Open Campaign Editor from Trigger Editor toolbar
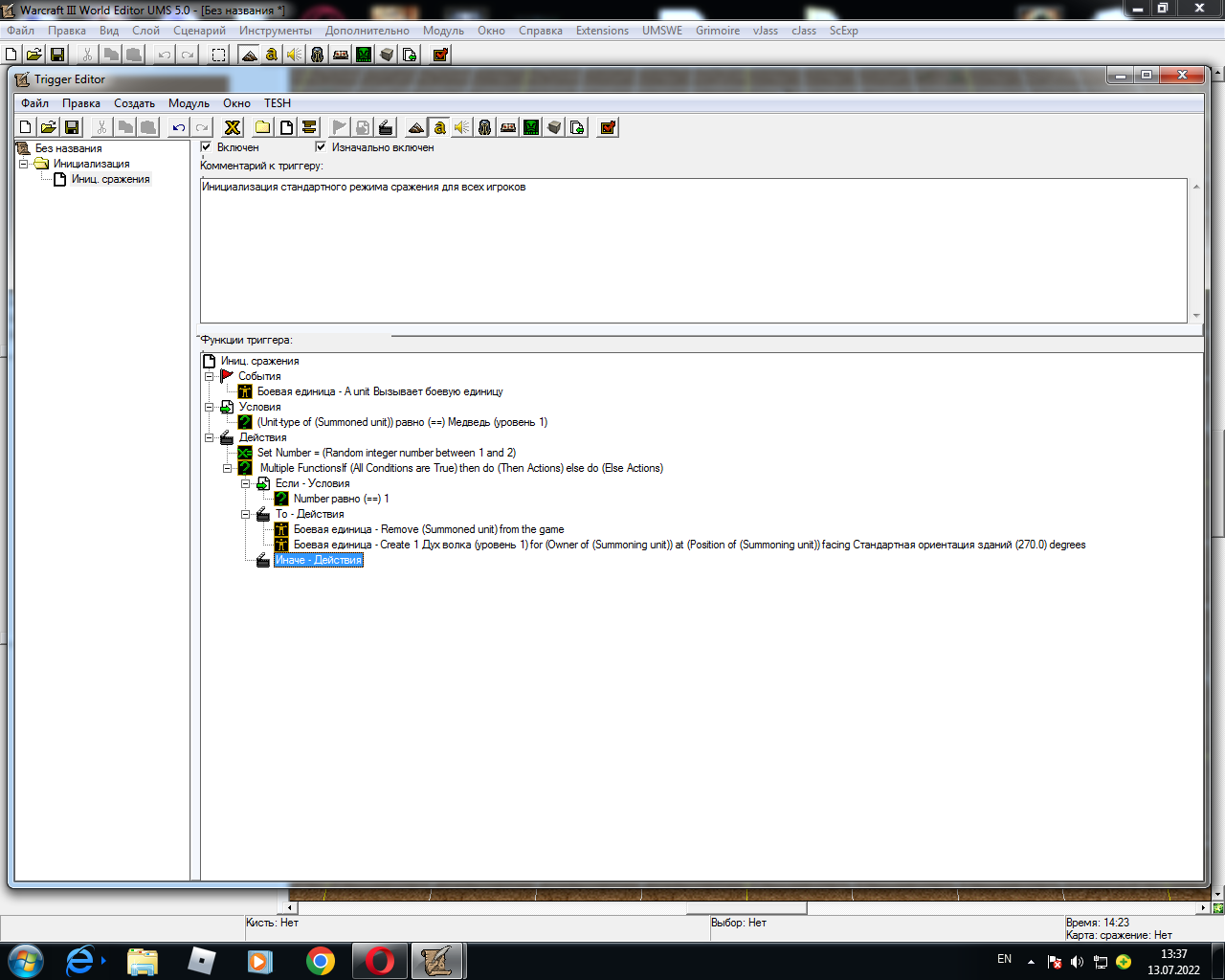Viewport: 1225px width, 980px height. tap(508, 127)
